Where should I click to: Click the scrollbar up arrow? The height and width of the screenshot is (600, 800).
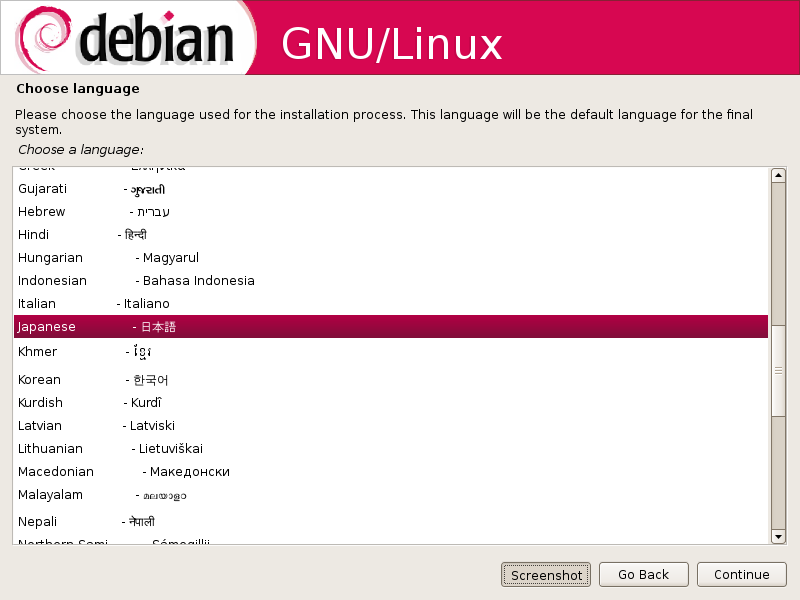coord(778,176)
